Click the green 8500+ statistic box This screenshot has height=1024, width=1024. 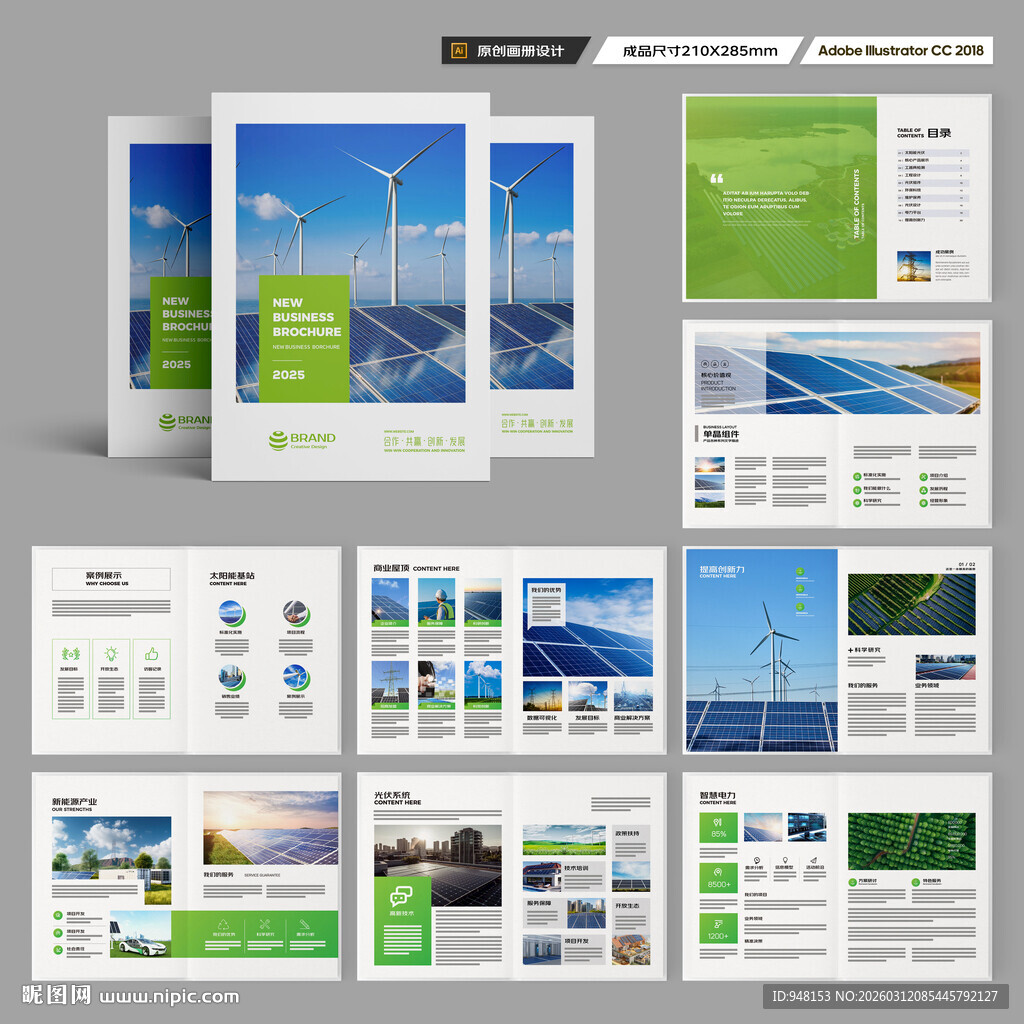[718, 878]
